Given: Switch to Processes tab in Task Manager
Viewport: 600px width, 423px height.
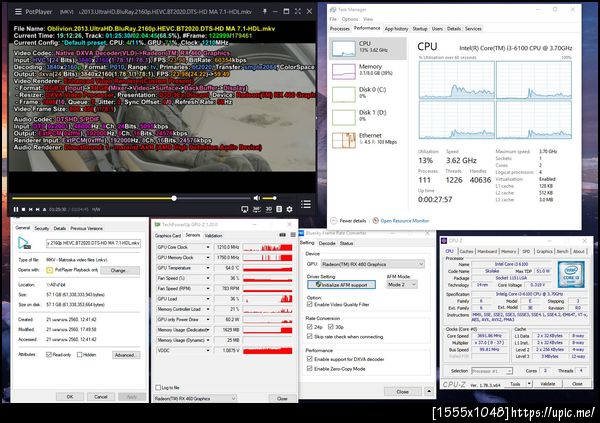Looking at the screenshot, I should click(x=340, y=29).
